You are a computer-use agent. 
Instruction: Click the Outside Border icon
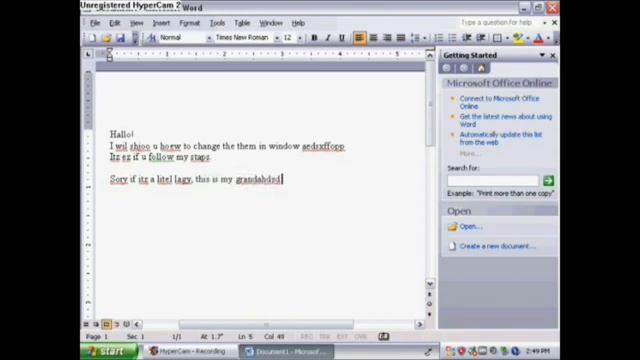[x=497, y=38]
